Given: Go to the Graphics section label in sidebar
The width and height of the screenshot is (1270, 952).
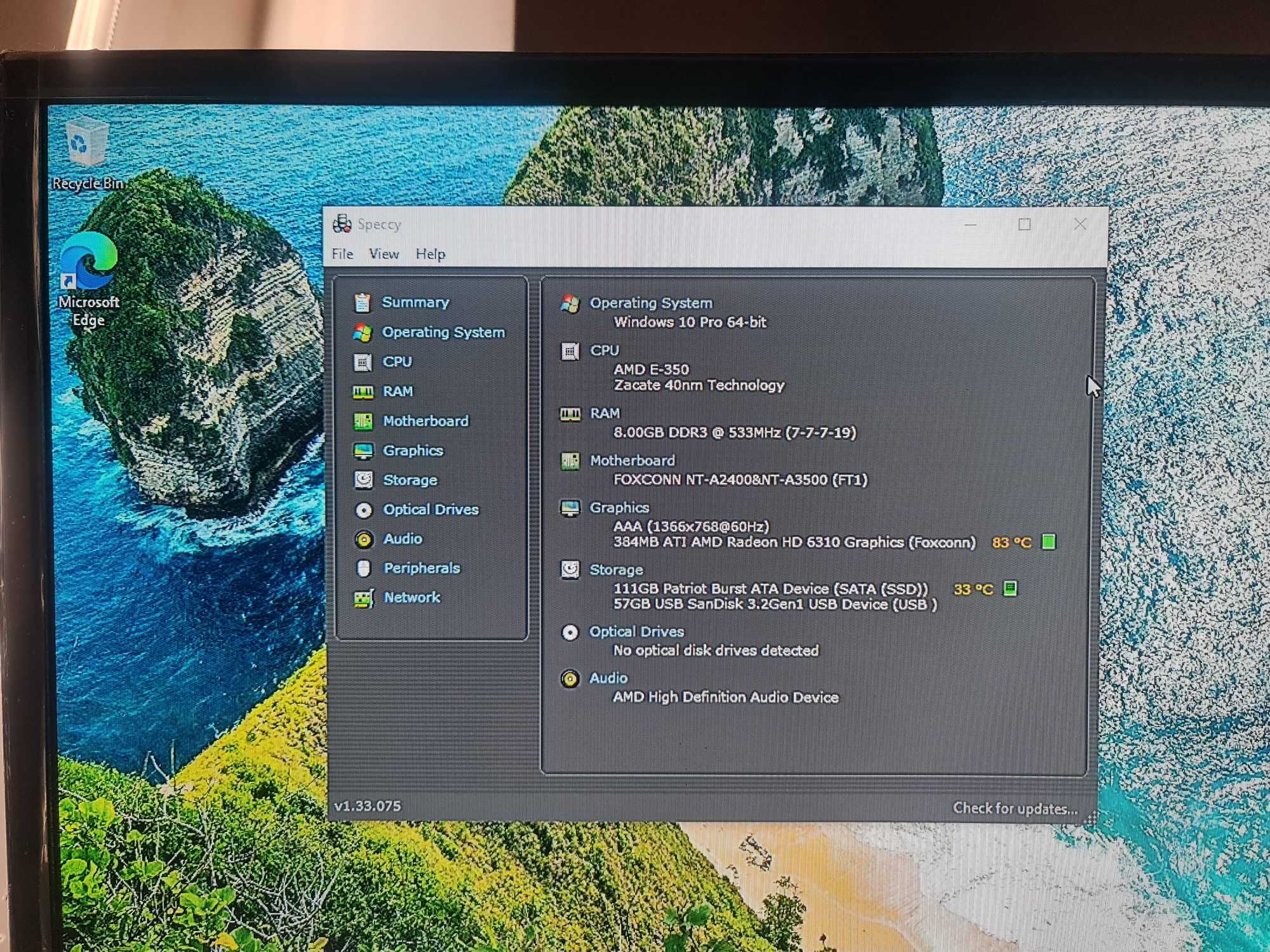Looking at the screenshot, I should [413, 451].
